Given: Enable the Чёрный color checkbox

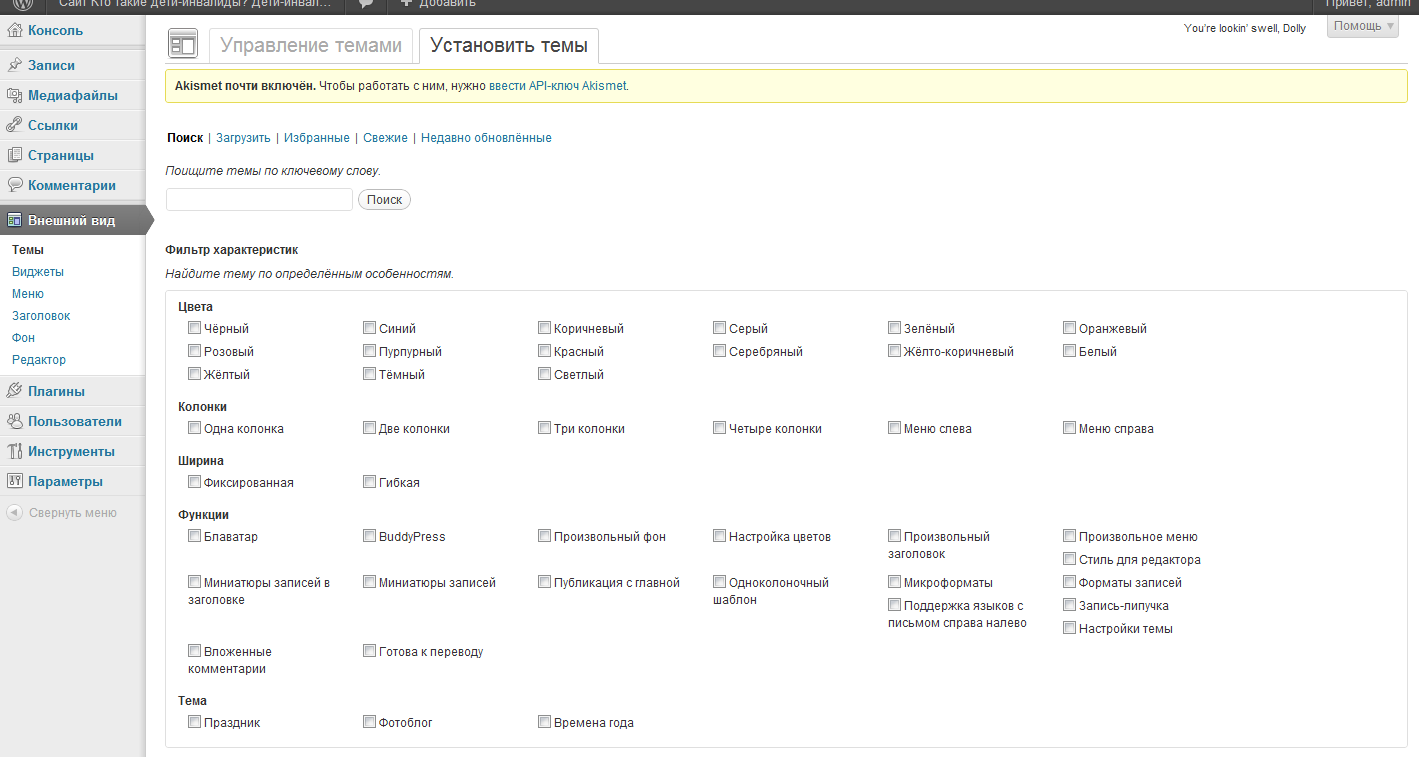Looking at the screenshot, I should [x=194, y=328].
